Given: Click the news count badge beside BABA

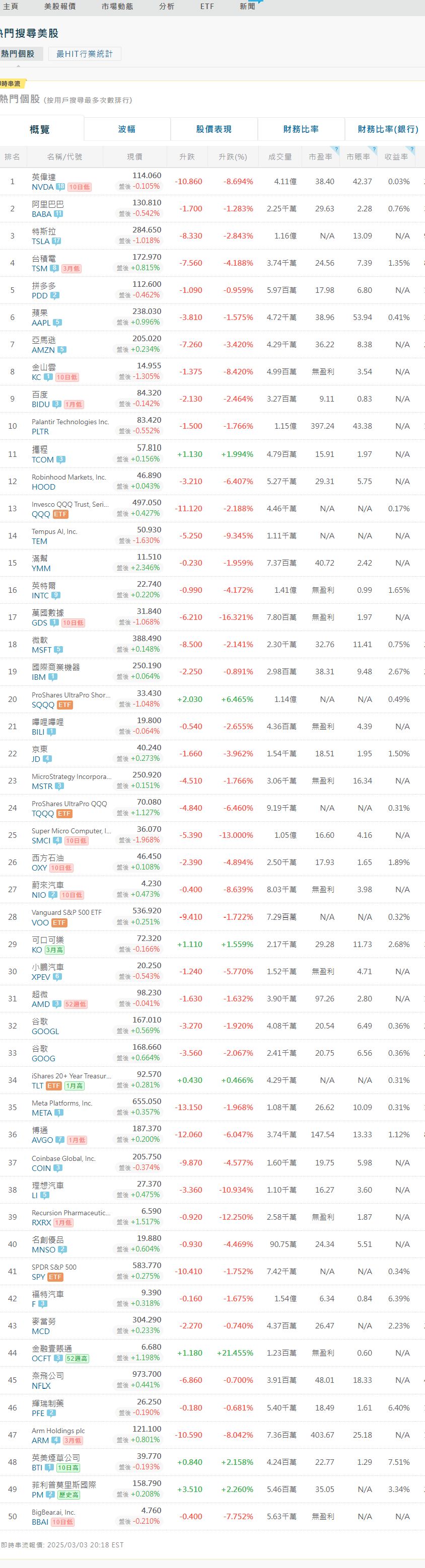Looking at the screenshot, I should 58,214.
